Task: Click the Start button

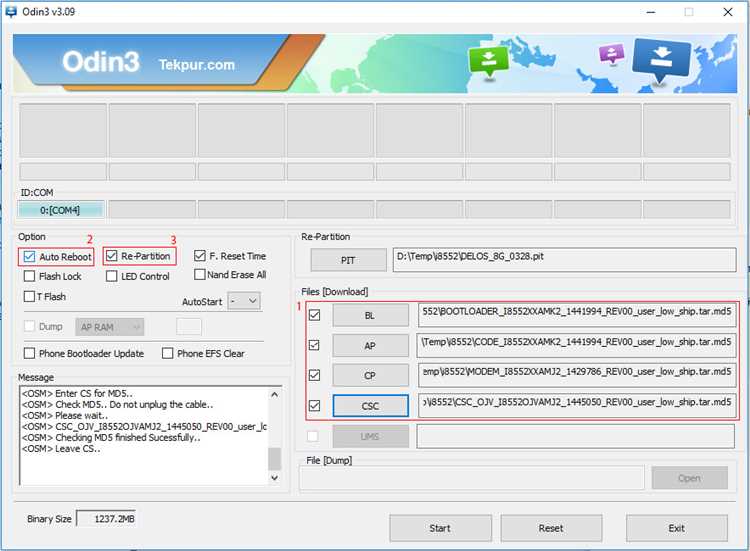Action: (x=441, y=528)
